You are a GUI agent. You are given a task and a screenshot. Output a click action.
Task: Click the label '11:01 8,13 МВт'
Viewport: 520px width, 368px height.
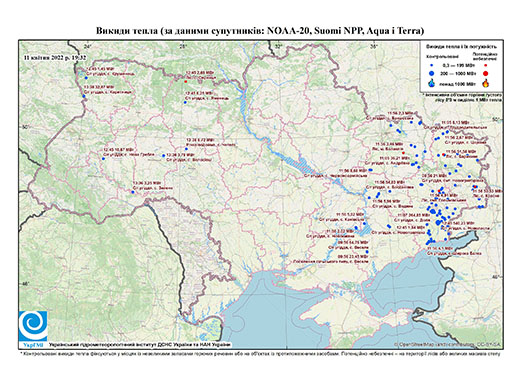(x=454, y=122)
